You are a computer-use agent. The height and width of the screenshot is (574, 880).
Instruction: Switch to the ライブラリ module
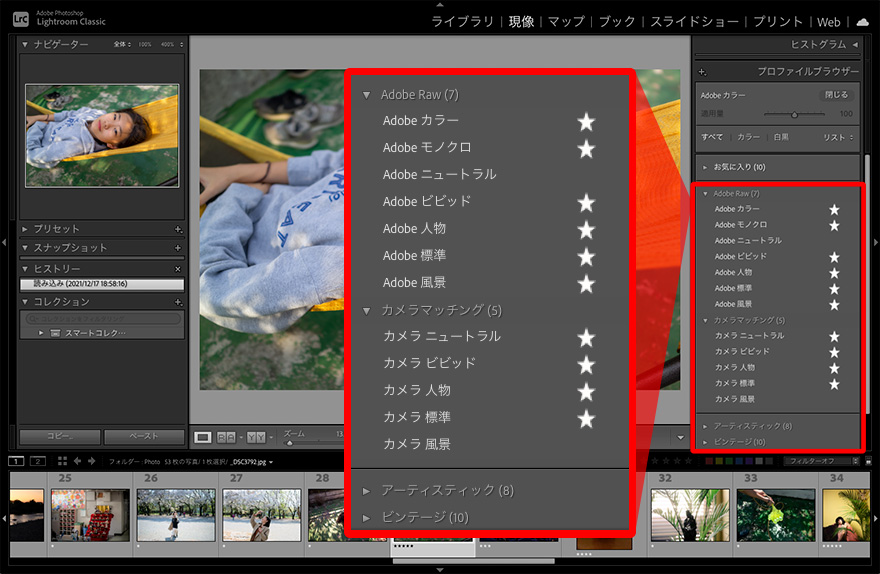(x=462, y=21)
